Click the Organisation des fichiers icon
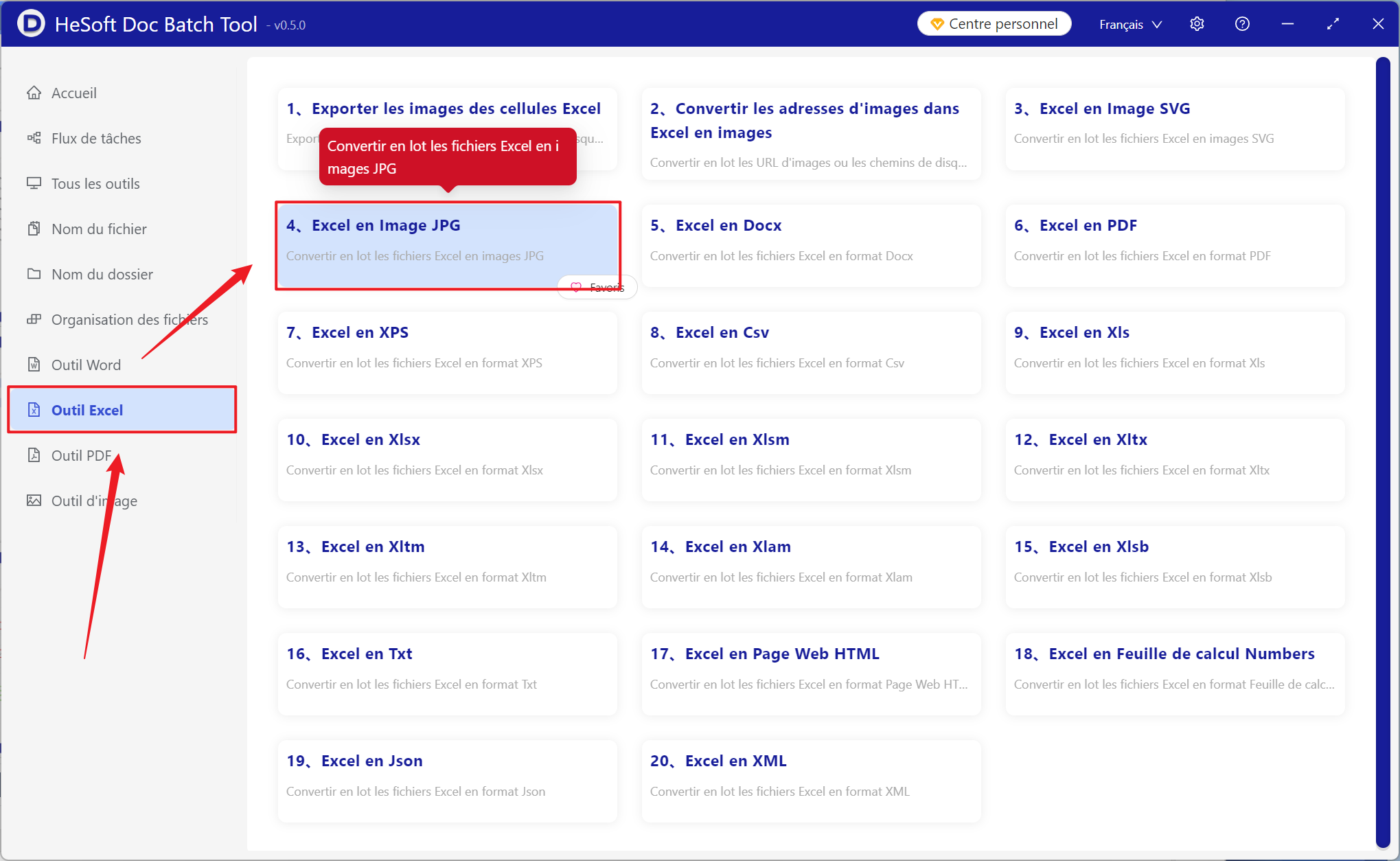Screen dimensions: 1400x861 pos(34,319)
